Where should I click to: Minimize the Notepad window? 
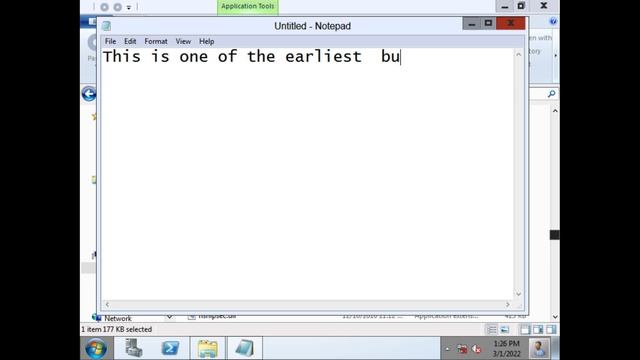pos(471,24)
